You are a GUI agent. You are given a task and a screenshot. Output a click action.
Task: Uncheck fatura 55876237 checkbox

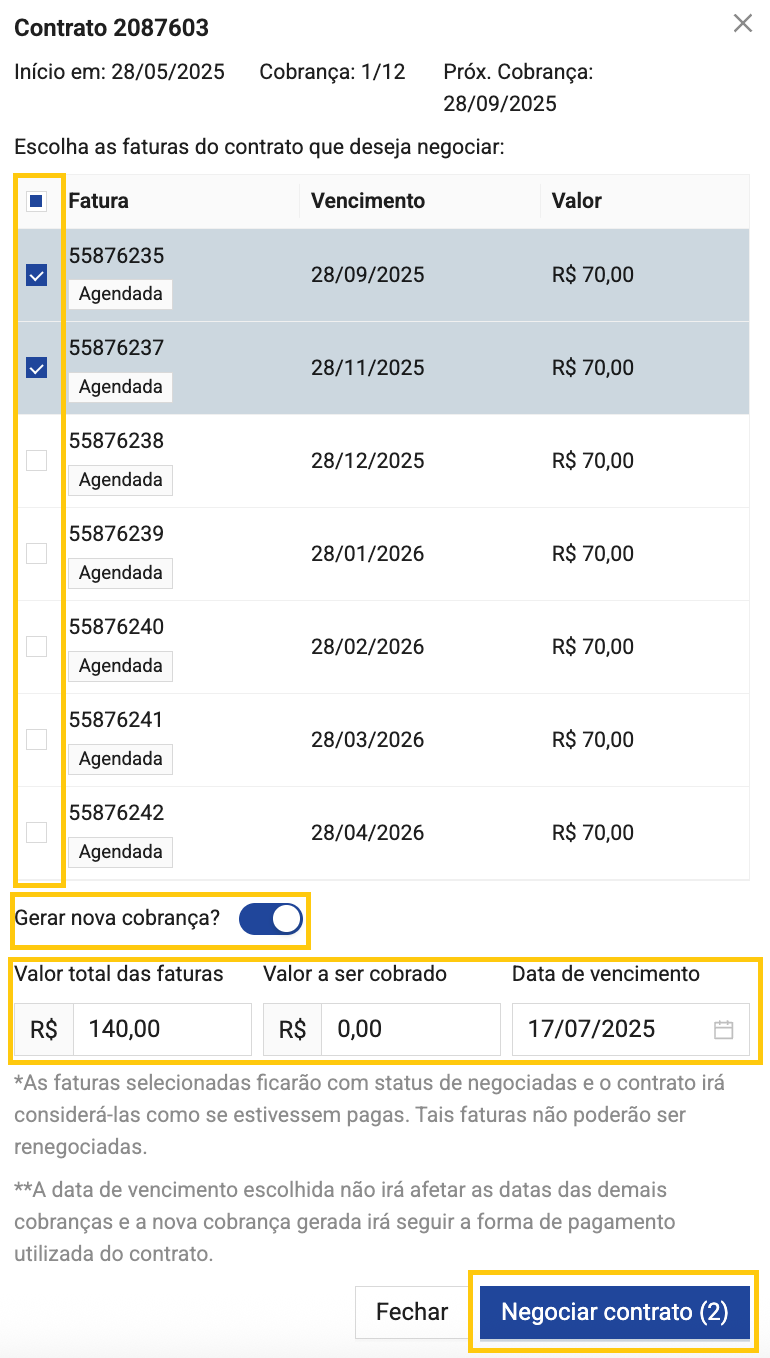pos(36,368)
